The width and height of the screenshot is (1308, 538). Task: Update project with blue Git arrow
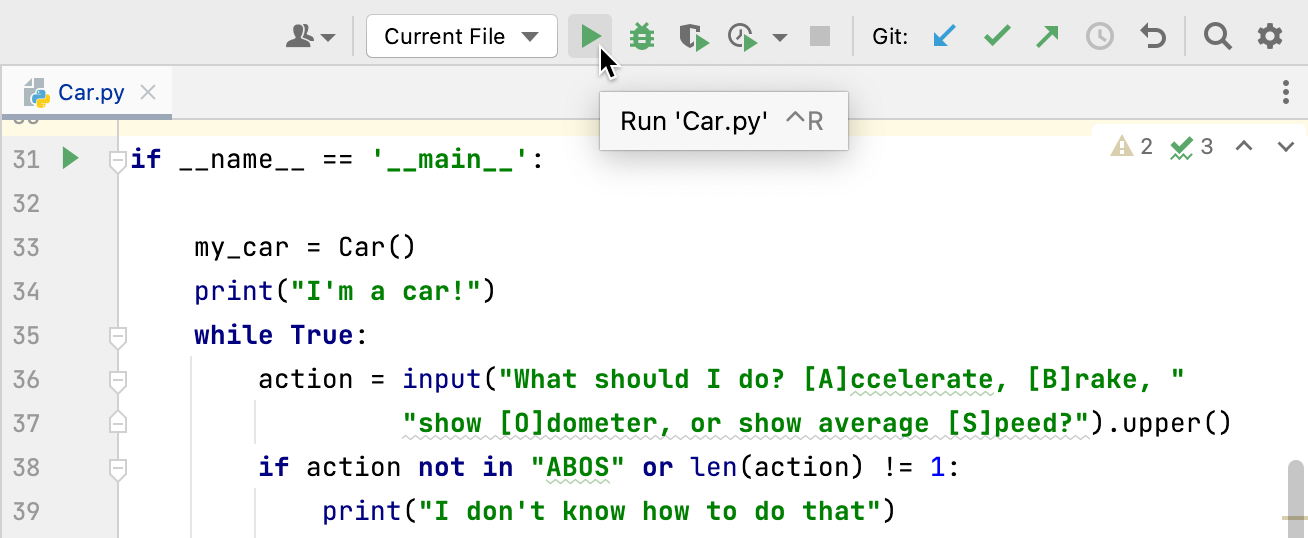coord(944,37)
